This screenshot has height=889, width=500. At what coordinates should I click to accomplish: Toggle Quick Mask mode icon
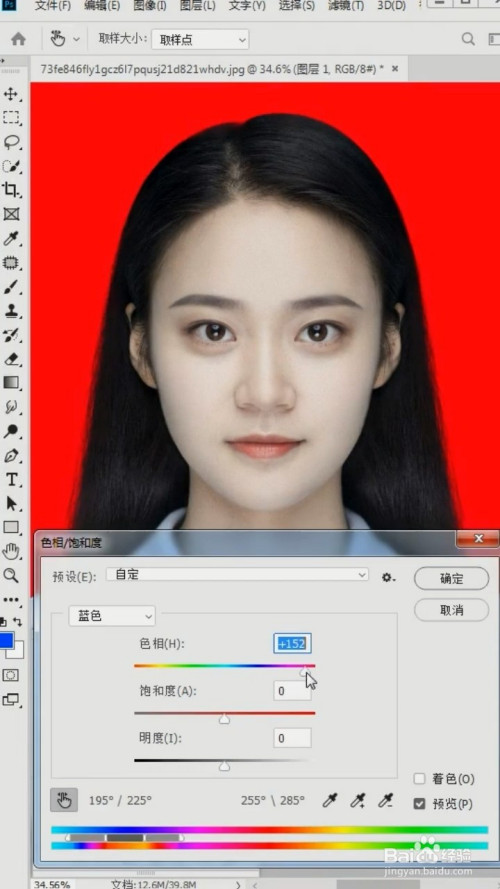click(11, 675)
